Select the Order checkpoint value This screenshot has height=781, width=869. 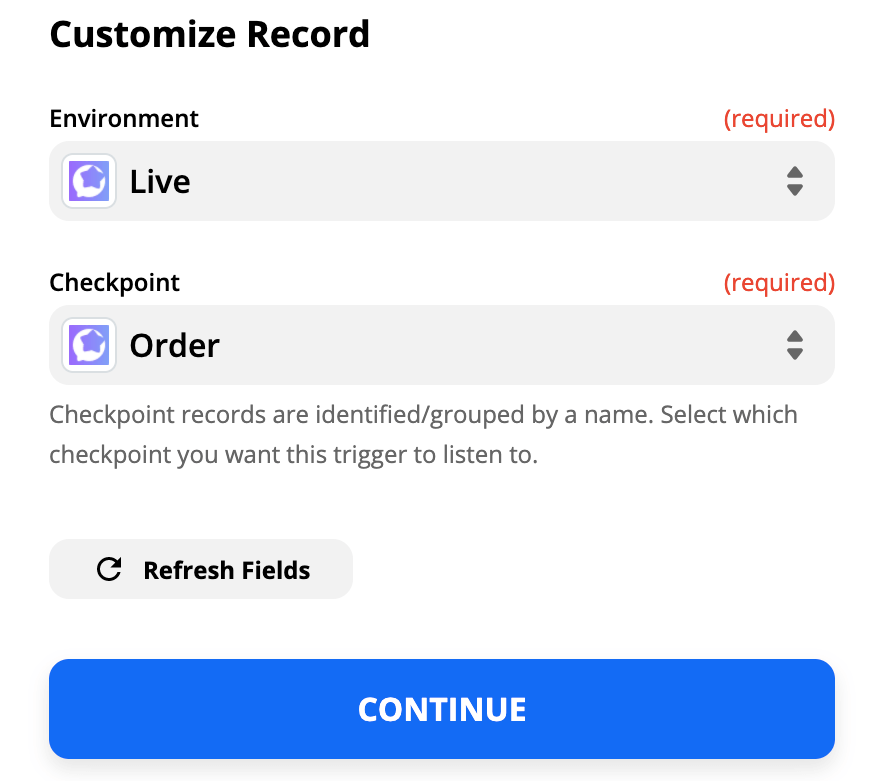point(175,345)
